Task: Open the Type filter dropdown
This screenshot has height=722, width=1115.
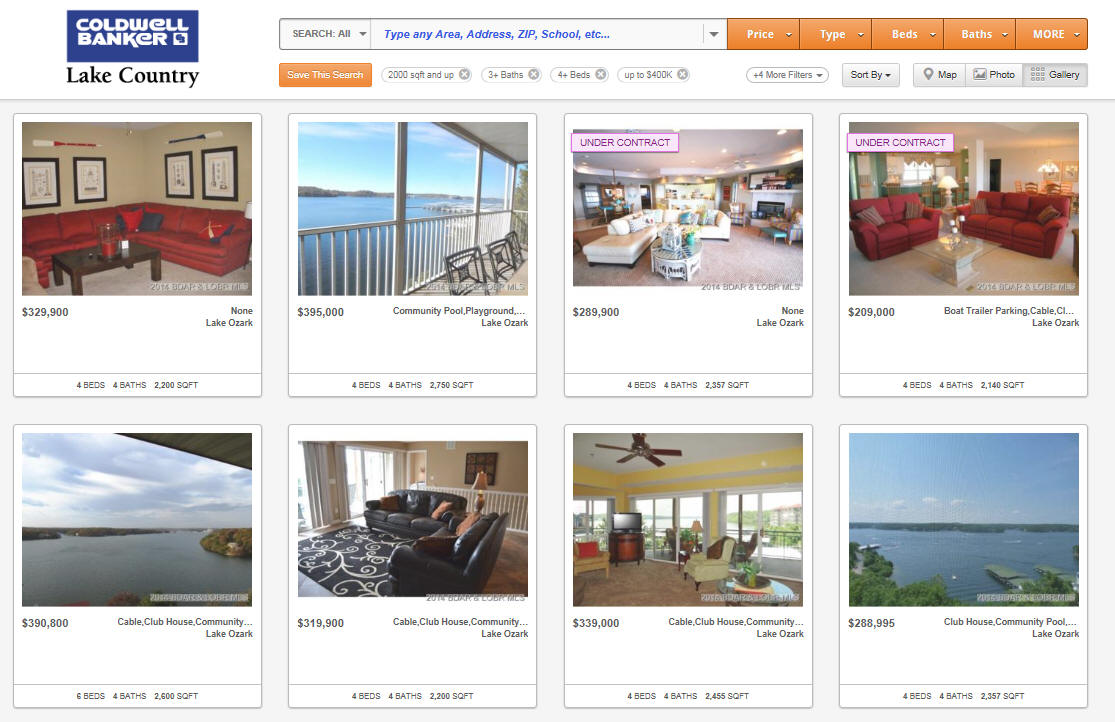Action: (836, 34)
